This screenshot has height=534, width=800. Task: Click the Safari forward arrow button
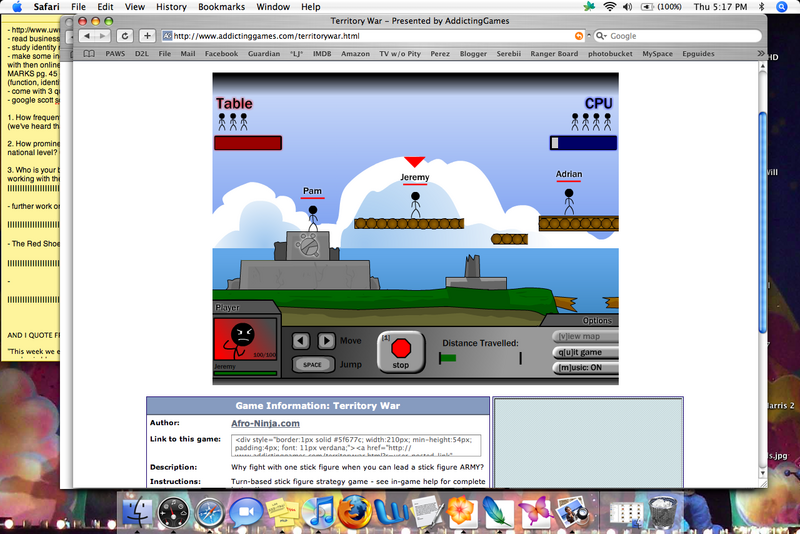click(x=103, y=36)
